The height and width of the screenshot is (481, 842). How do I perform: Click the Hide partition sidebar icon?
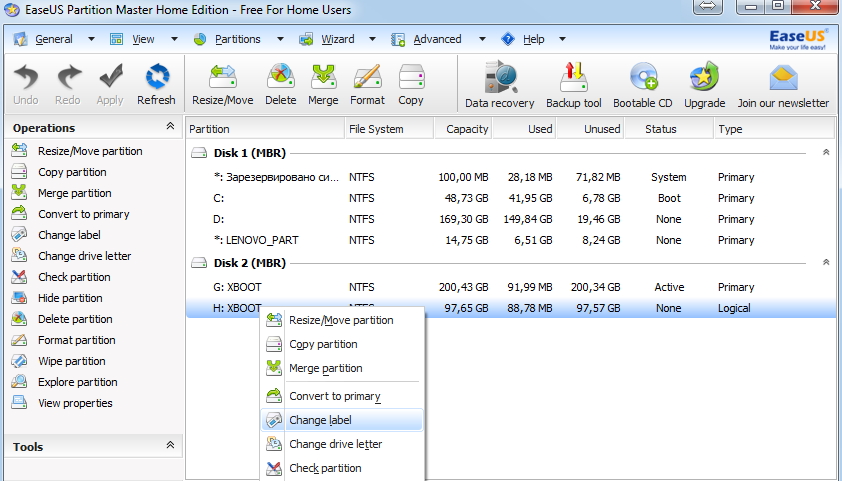point(19,297)
